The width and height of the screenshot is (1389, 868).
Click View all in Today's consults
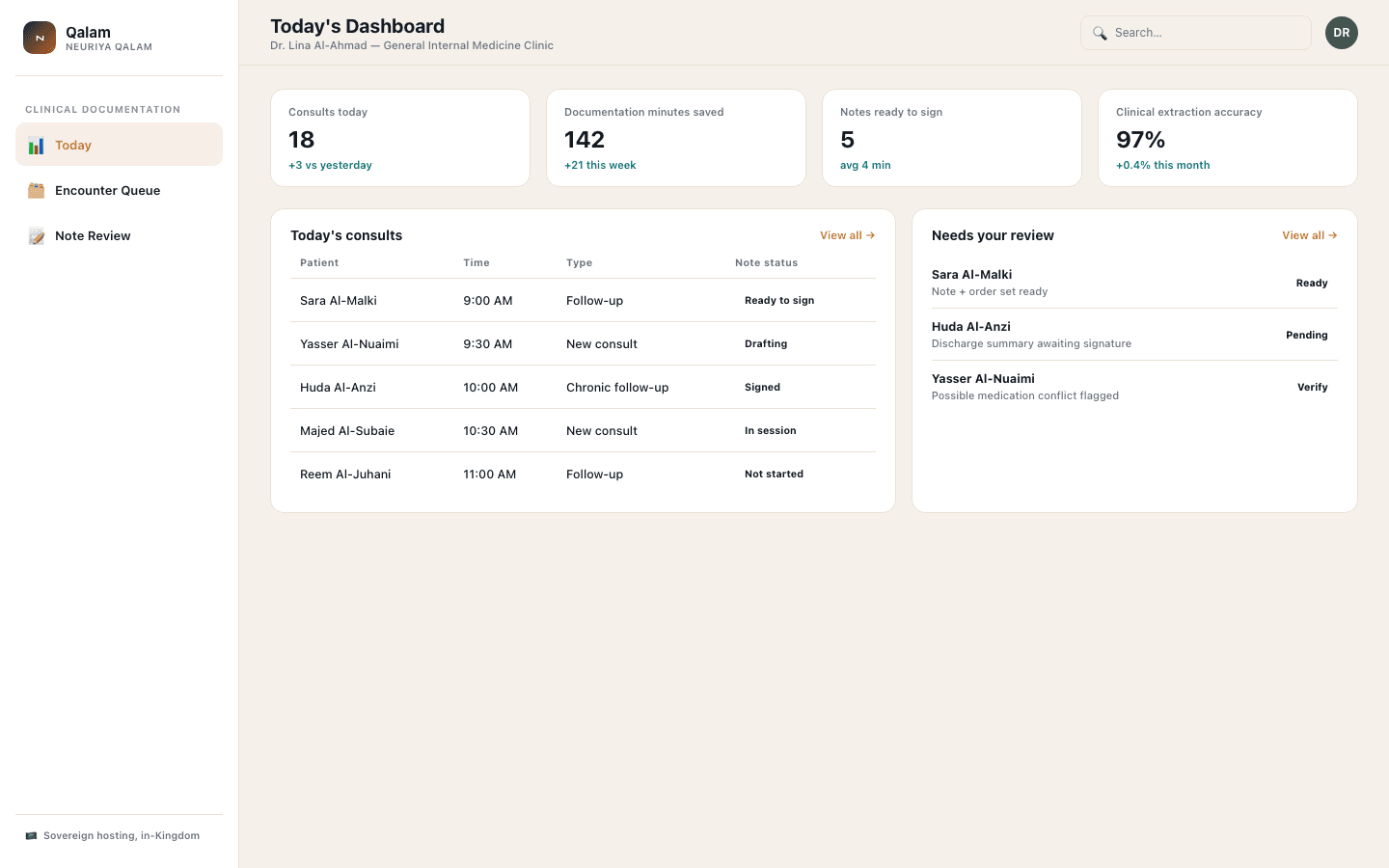click(x=847, y=235)
